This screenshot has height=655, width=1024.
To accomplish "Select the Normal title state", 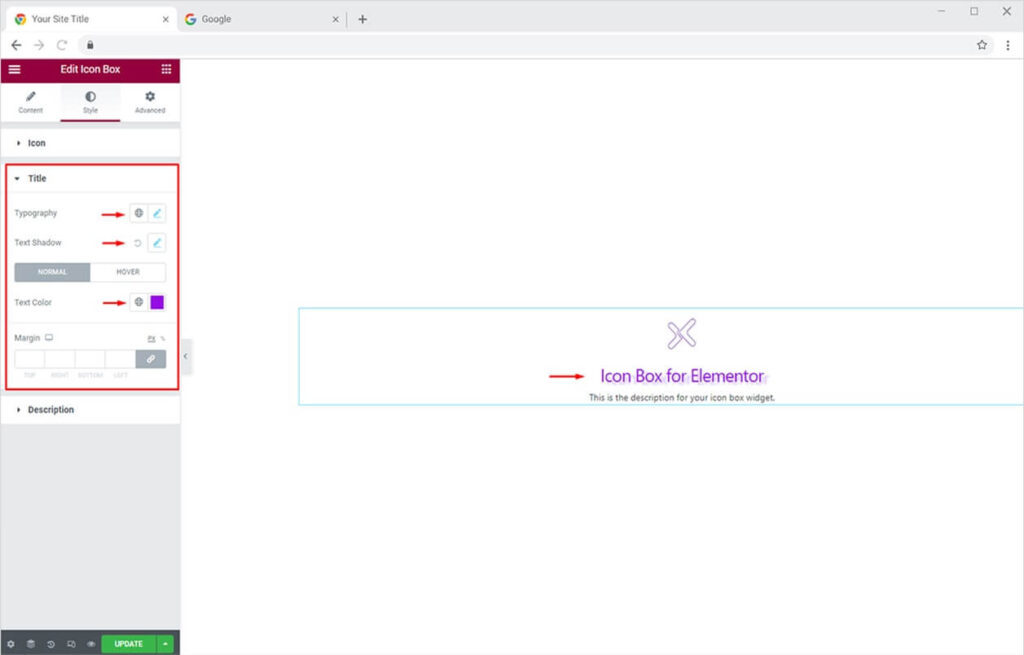I will (x=52, y=272).
